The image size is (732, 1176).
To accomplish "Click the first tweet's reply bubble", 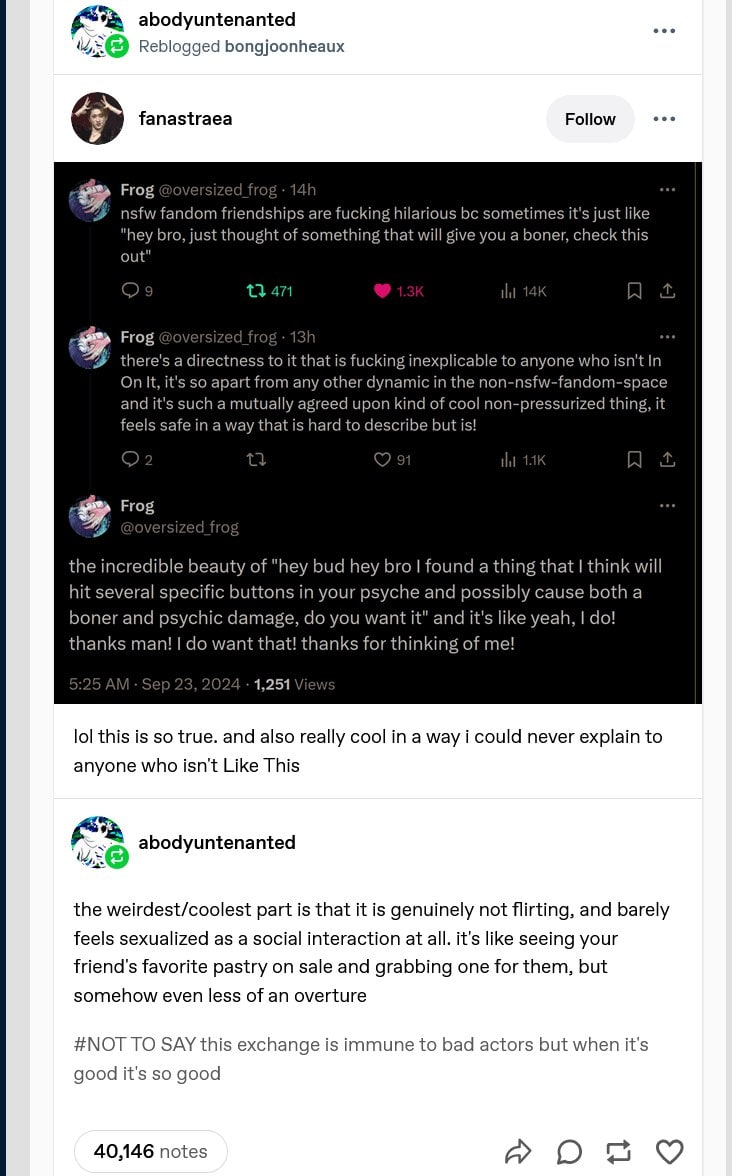I will tap(130, 291).
